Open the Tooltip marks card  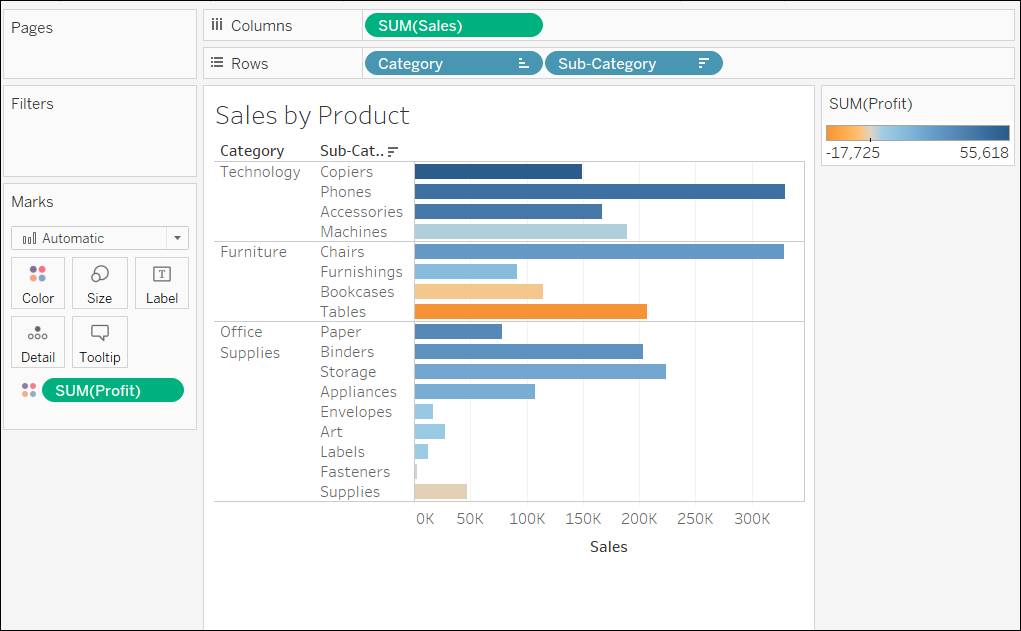point(100,342)
